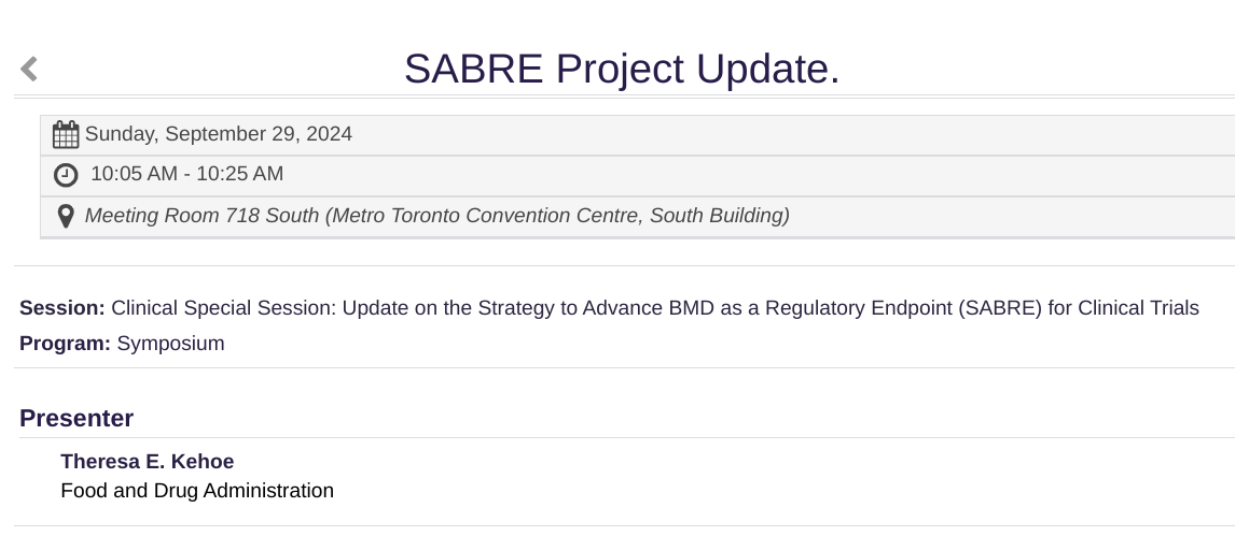This screenshot has height=550, width=1246.
Task: Click the map pin location icon
Action: (66, 216)
